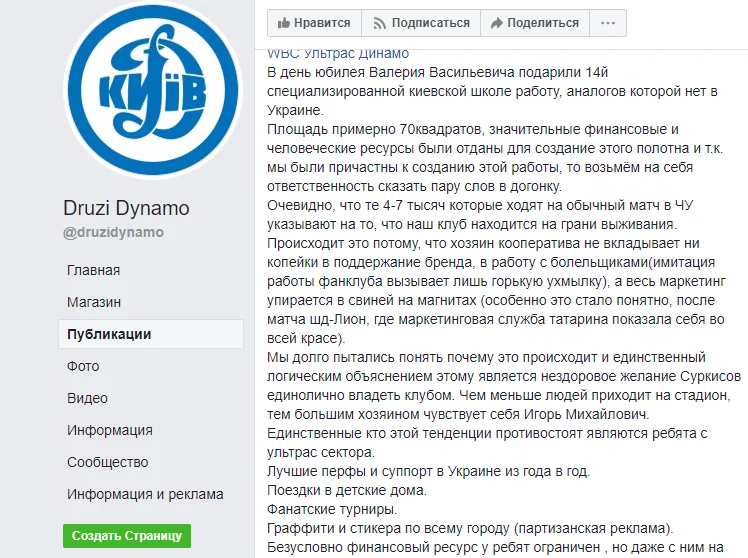Click the Подписаться follow feed button
Image resolution: width=748 pixels, height=558 pixels.
coord(420,23)
